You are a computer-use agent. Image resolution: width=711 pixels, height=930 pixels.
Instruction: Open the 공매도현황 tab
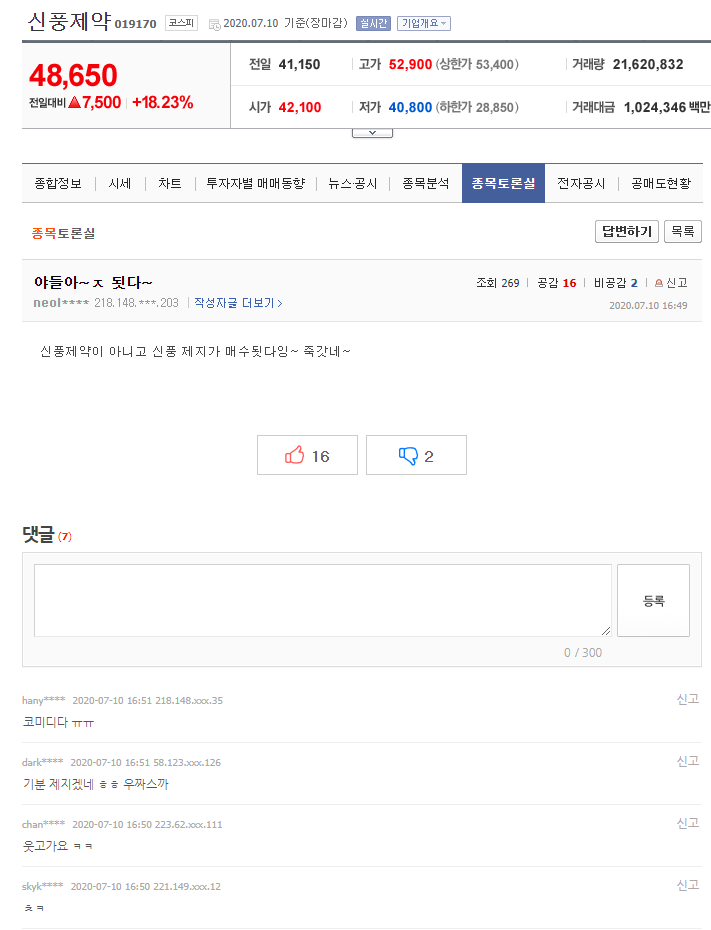tap(661, 183)
